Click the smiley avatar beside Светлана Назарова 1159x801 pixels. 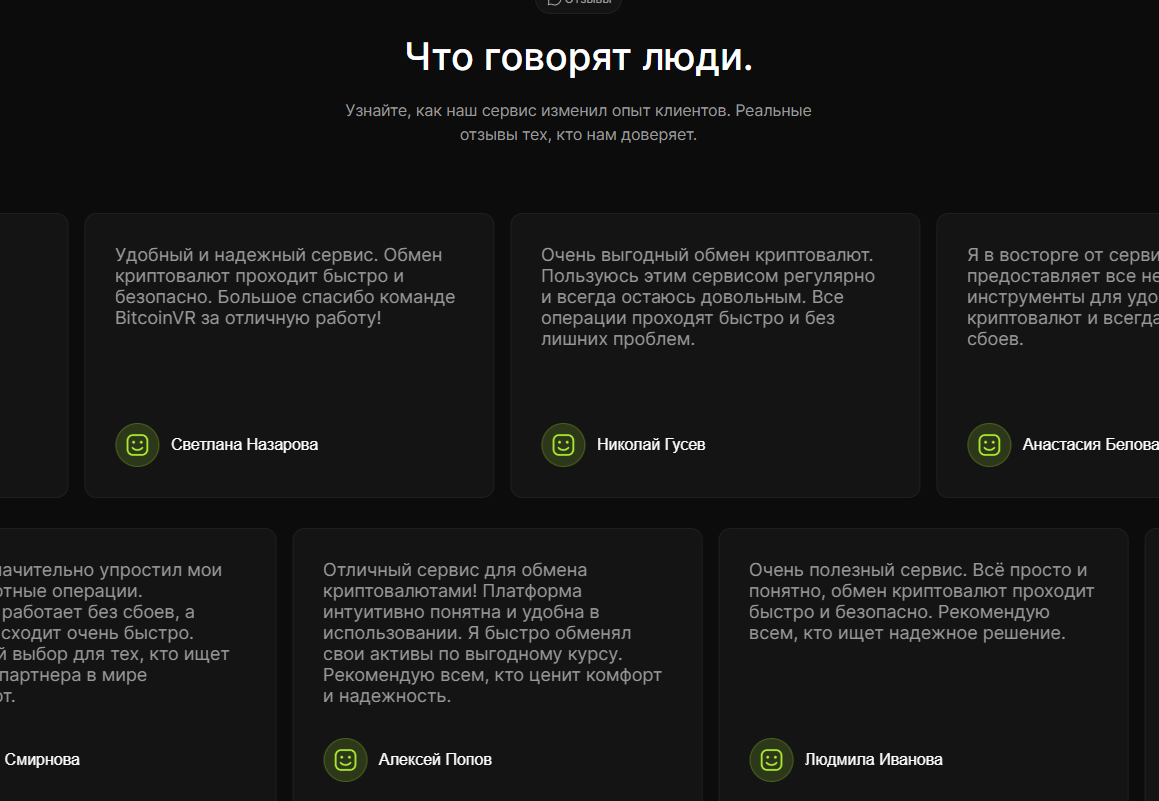click(x=137, y=445)
